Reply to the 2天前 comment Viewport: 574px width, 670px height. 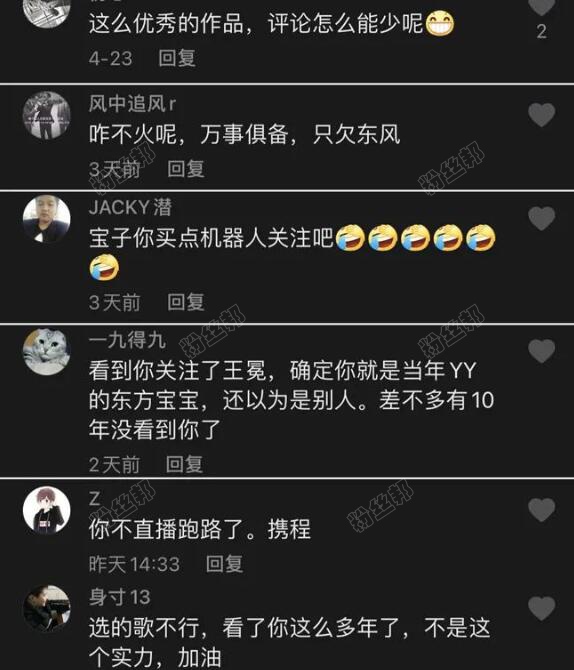pos(184,464)
